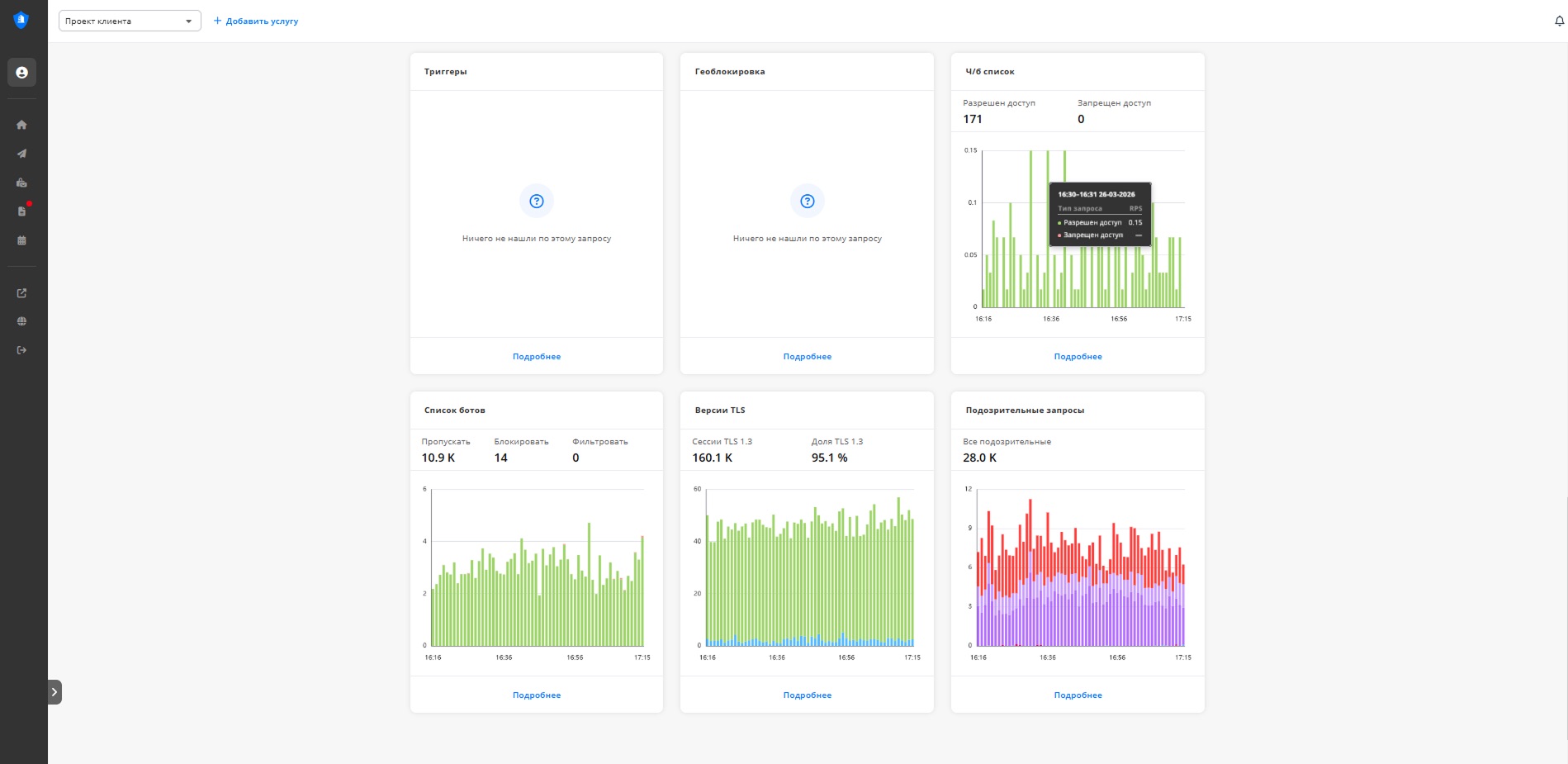
Task: Open the user profile icon in sidebar
Action: click(22, 73)
